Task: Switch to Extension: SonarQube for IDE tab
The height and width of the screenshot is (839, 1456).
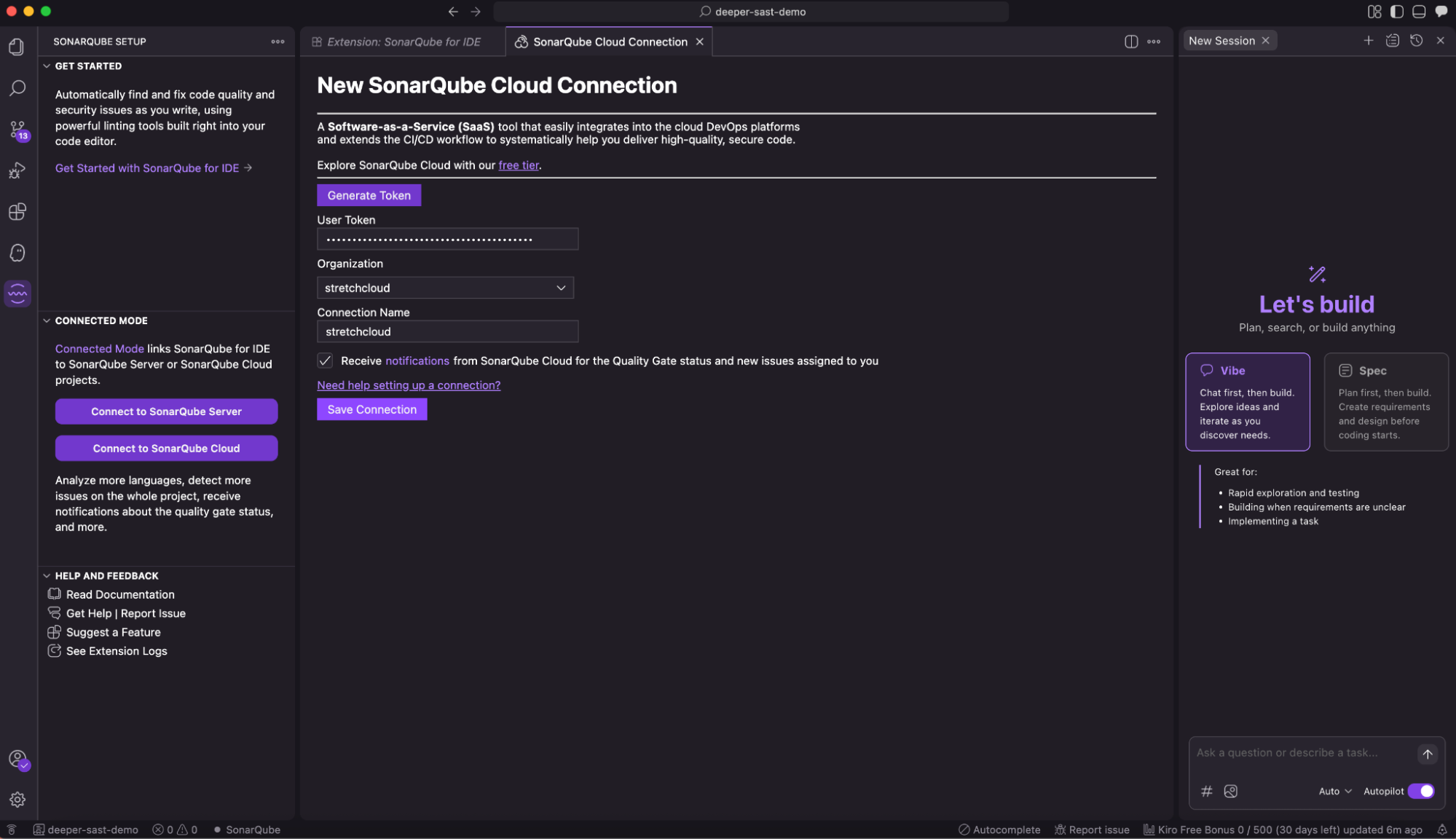Action: 403,42
